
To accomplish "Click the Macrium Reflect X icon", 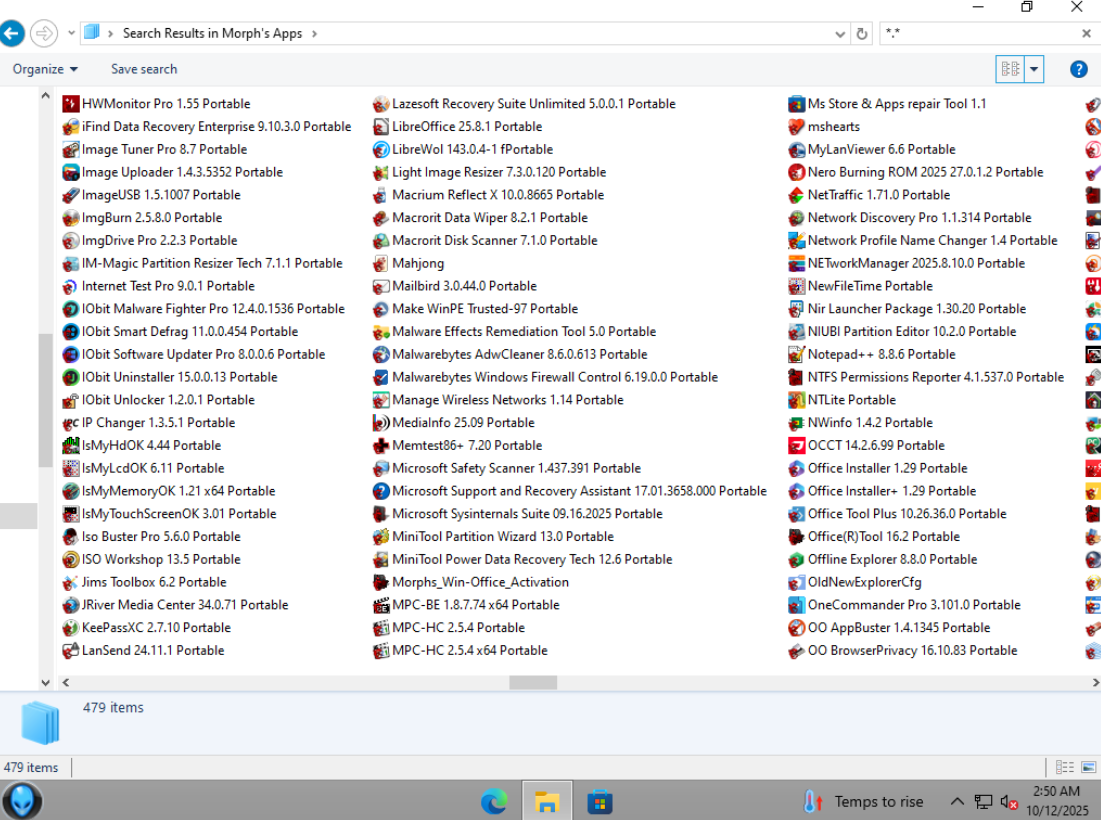I will [381, 195].
